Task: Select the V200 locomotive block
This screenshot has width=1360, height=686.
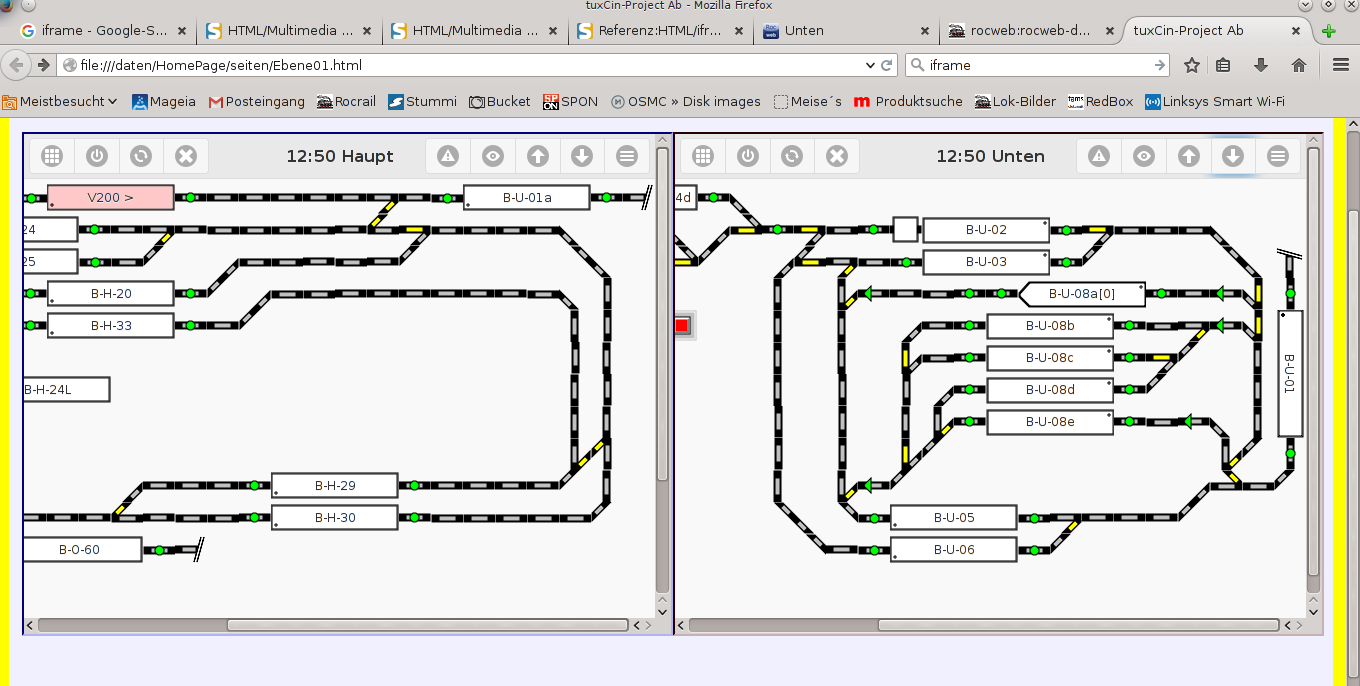Action: pos(111,198)
